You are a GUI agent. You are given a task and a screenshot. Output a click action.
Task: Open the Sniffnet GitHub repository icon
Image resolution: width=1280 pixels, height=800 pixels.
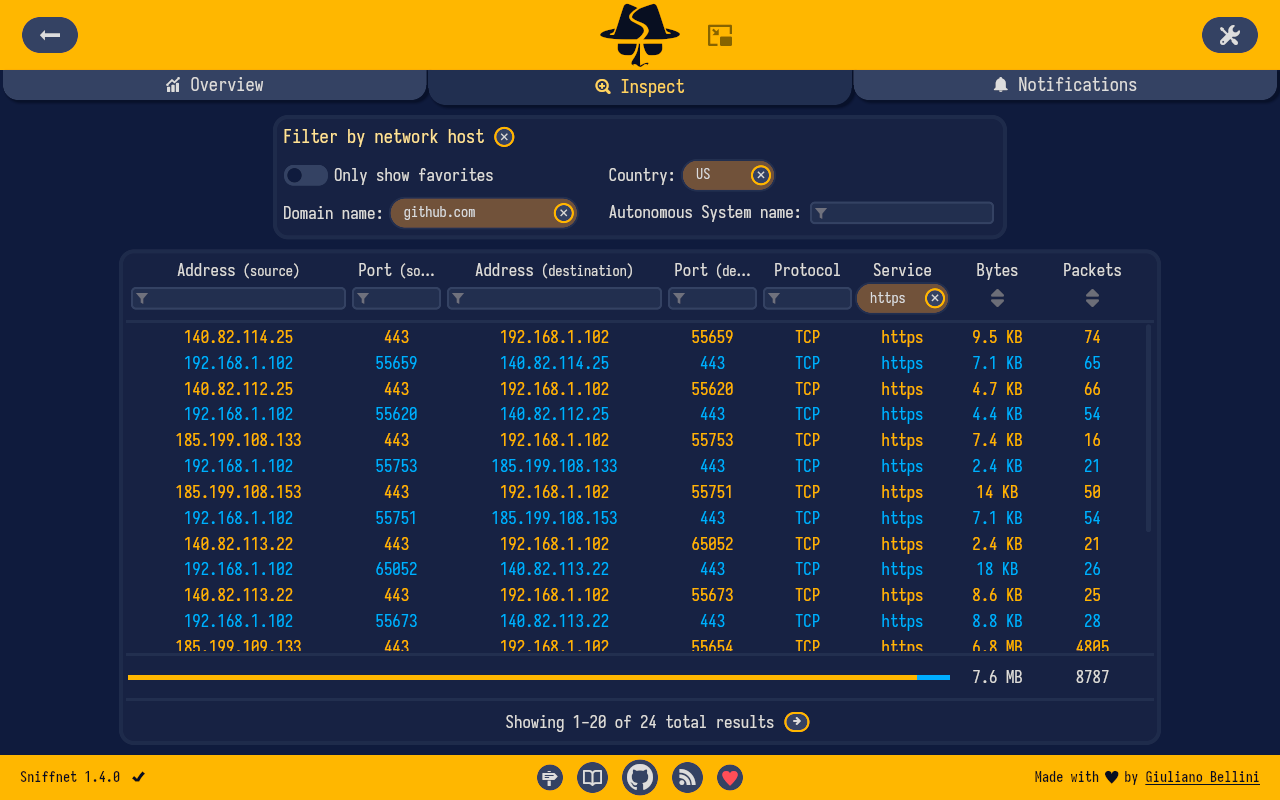[x=639, y=777]
